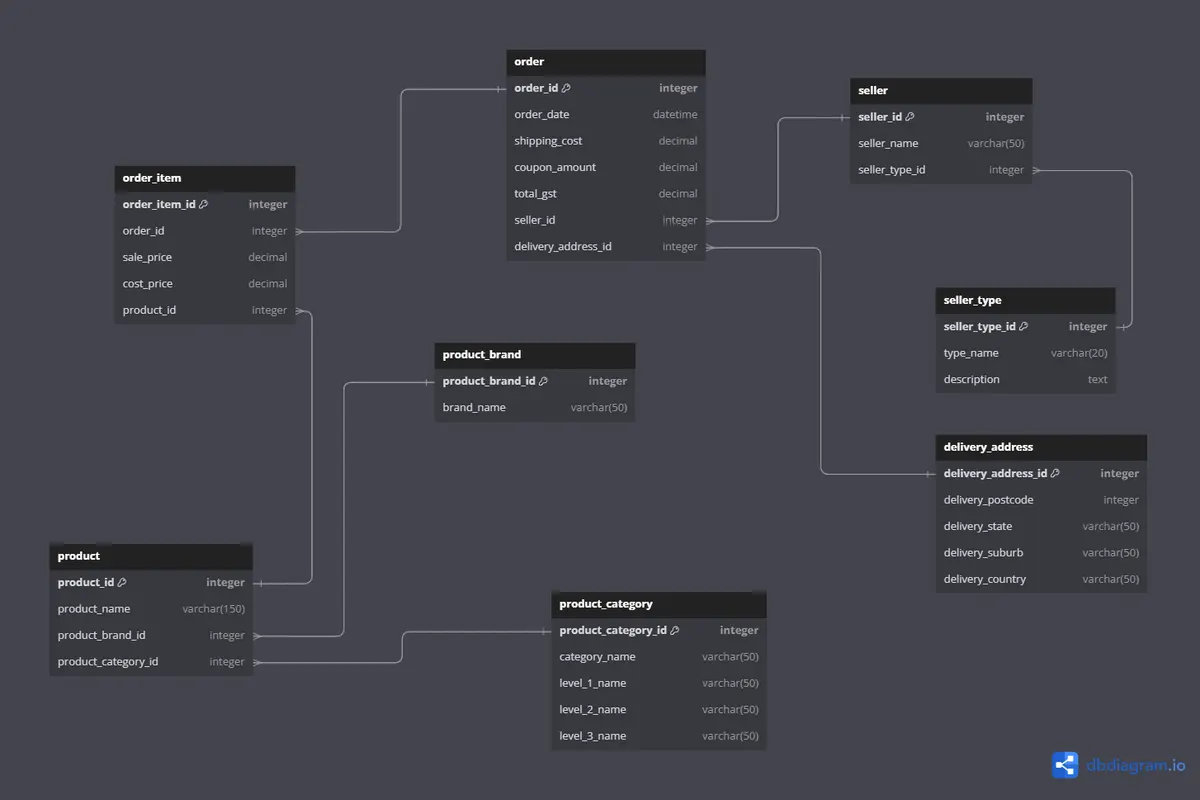1200x800 pixels.
Task: Select the order_item table header
Action: [205, 178]
